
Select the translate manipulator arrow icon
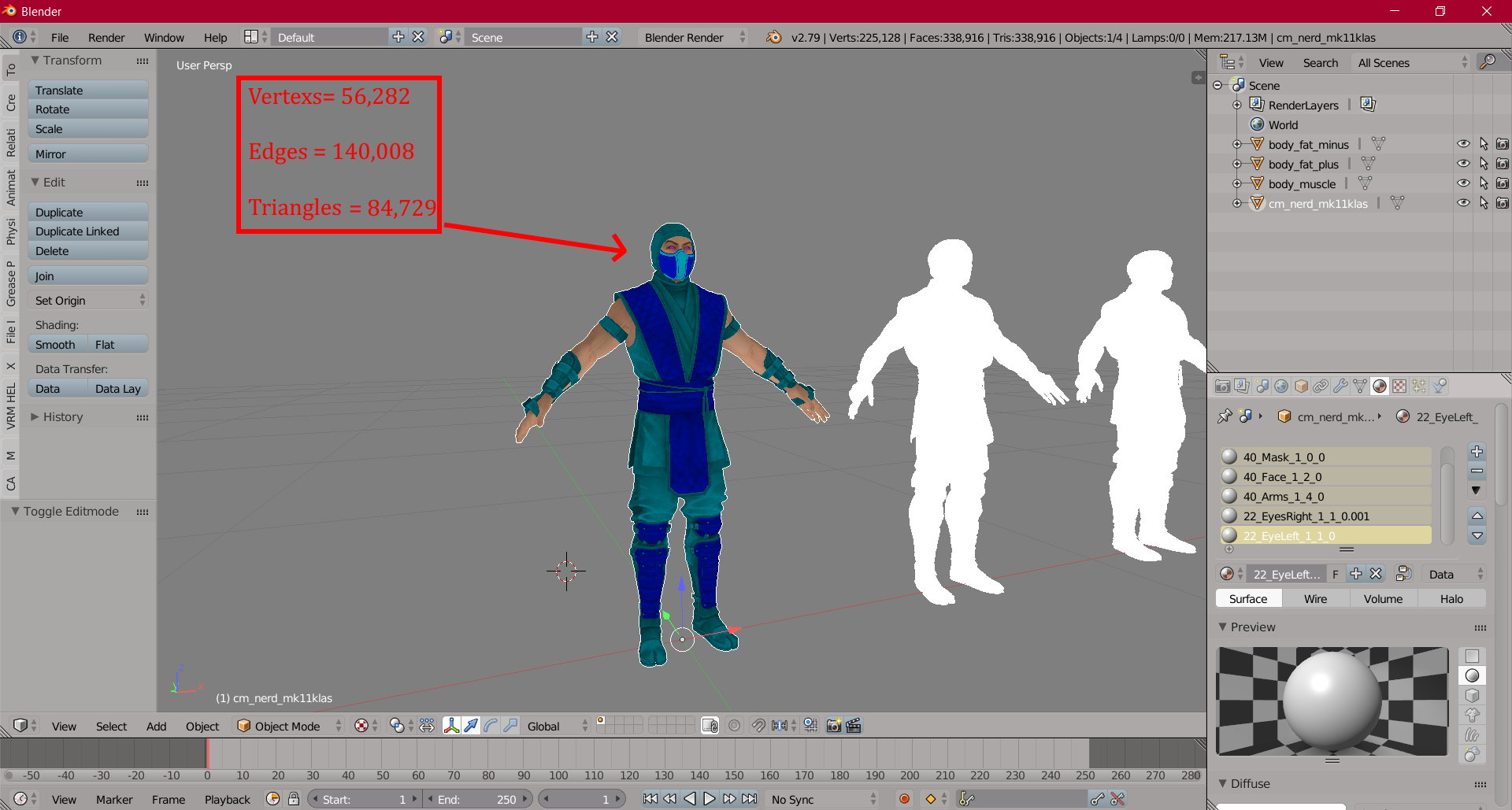471,726
